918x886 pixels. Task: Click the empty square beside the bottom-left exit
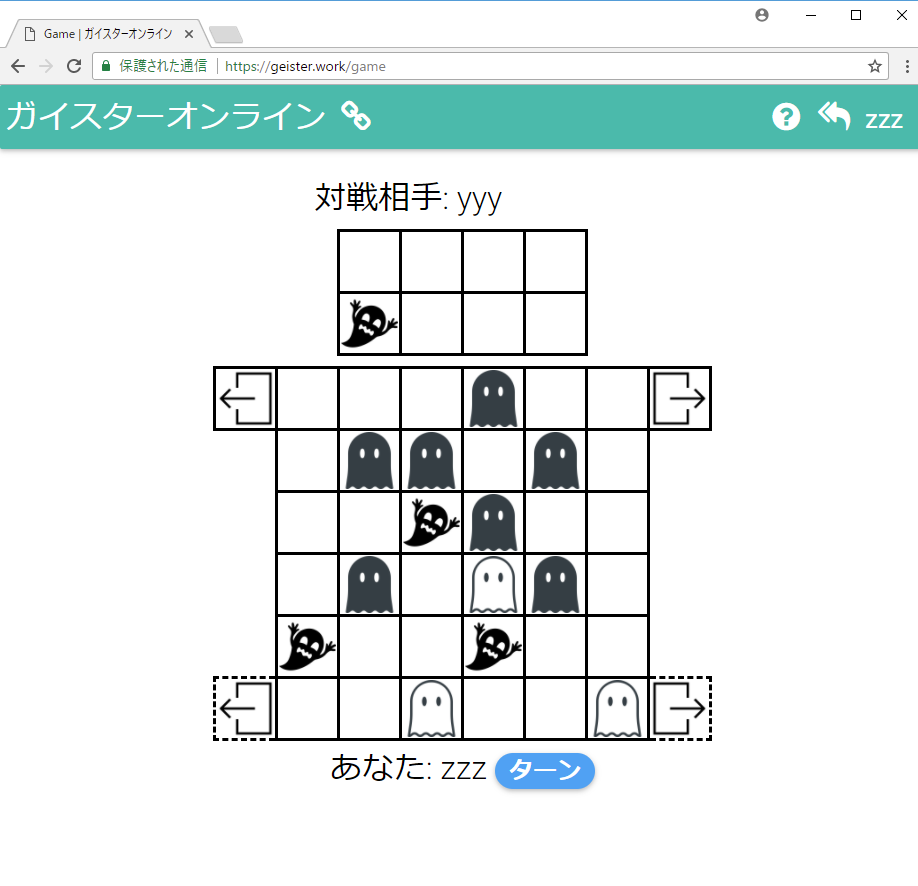tap(307, 709)
